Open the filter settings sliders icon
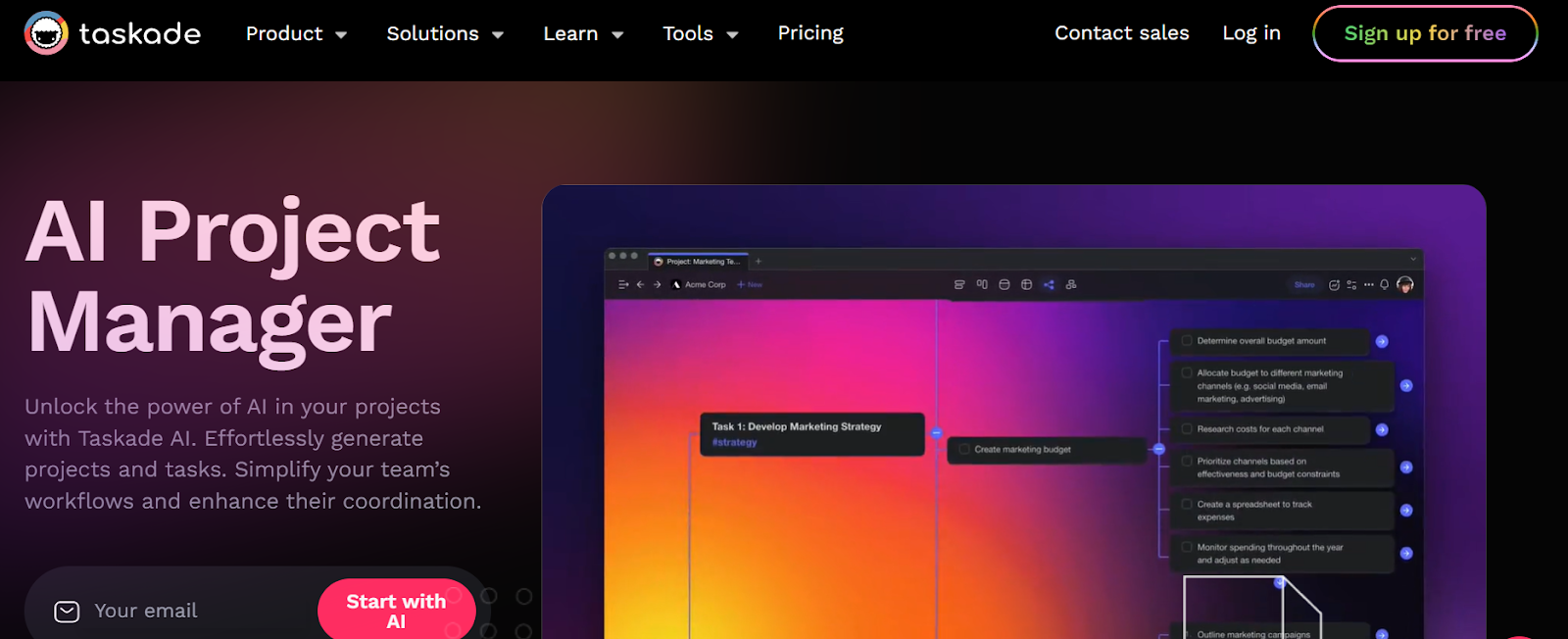The image size is (1568, 639). [x=1351, y=285]
